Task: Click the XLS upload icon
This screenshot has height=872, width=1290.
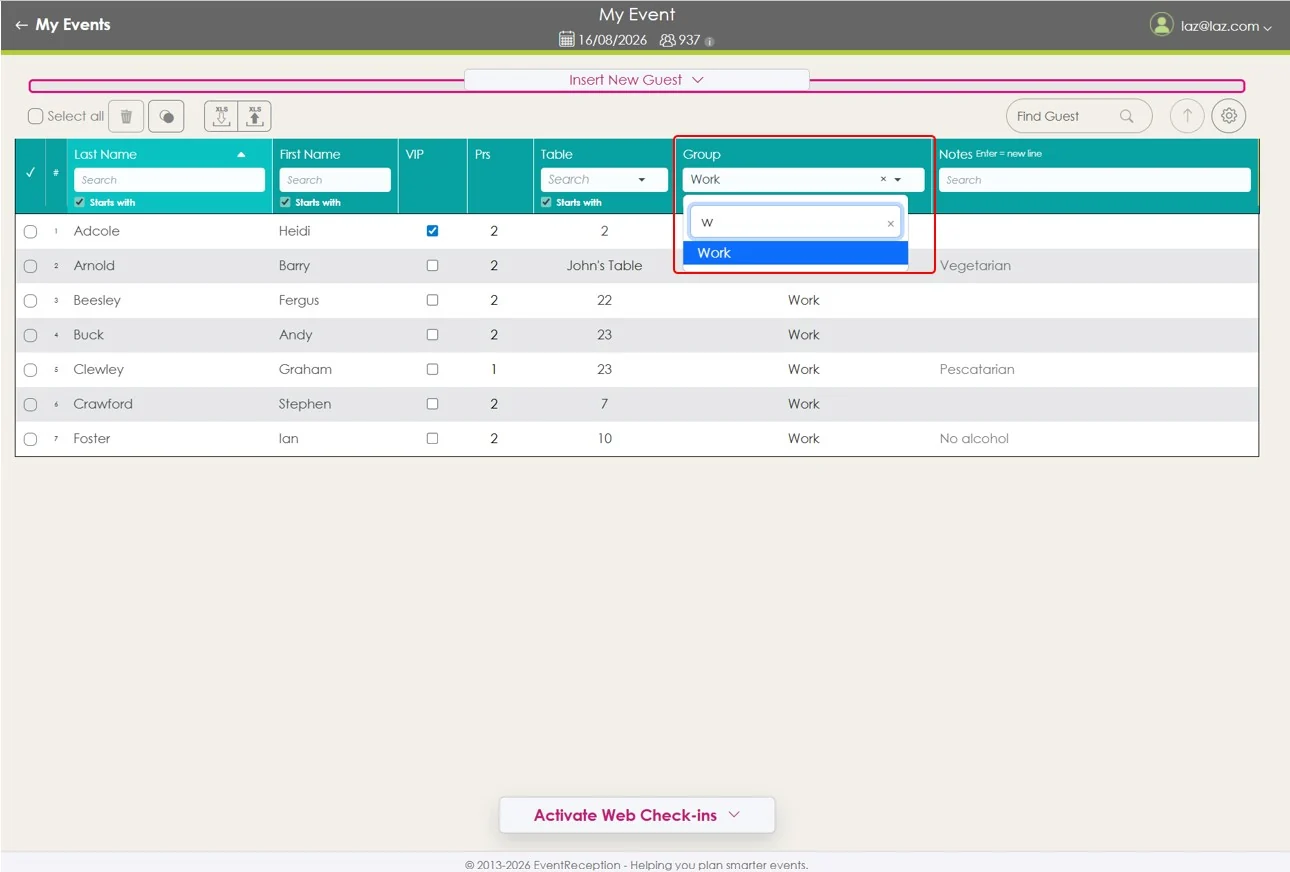Action: coord(254,116)
